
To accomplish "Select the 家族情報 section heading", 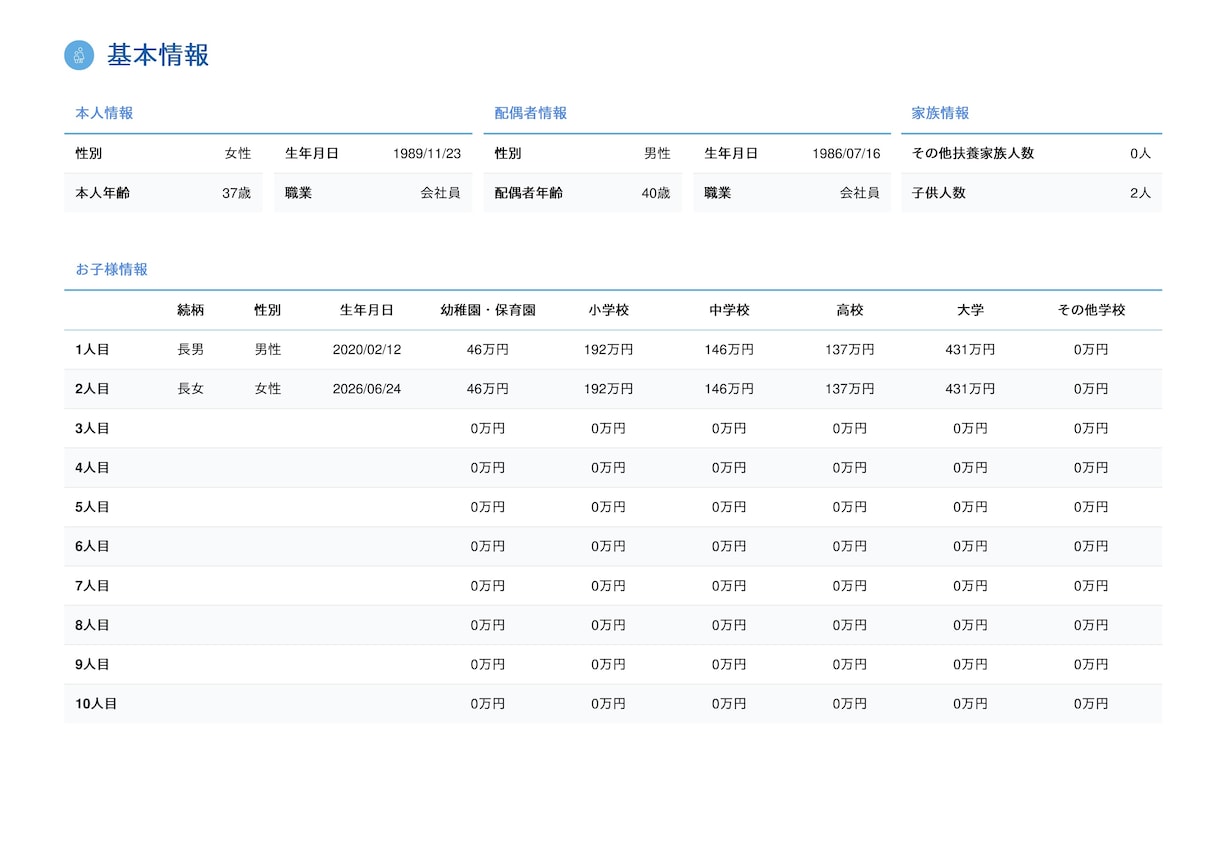I will coord(940,113).
